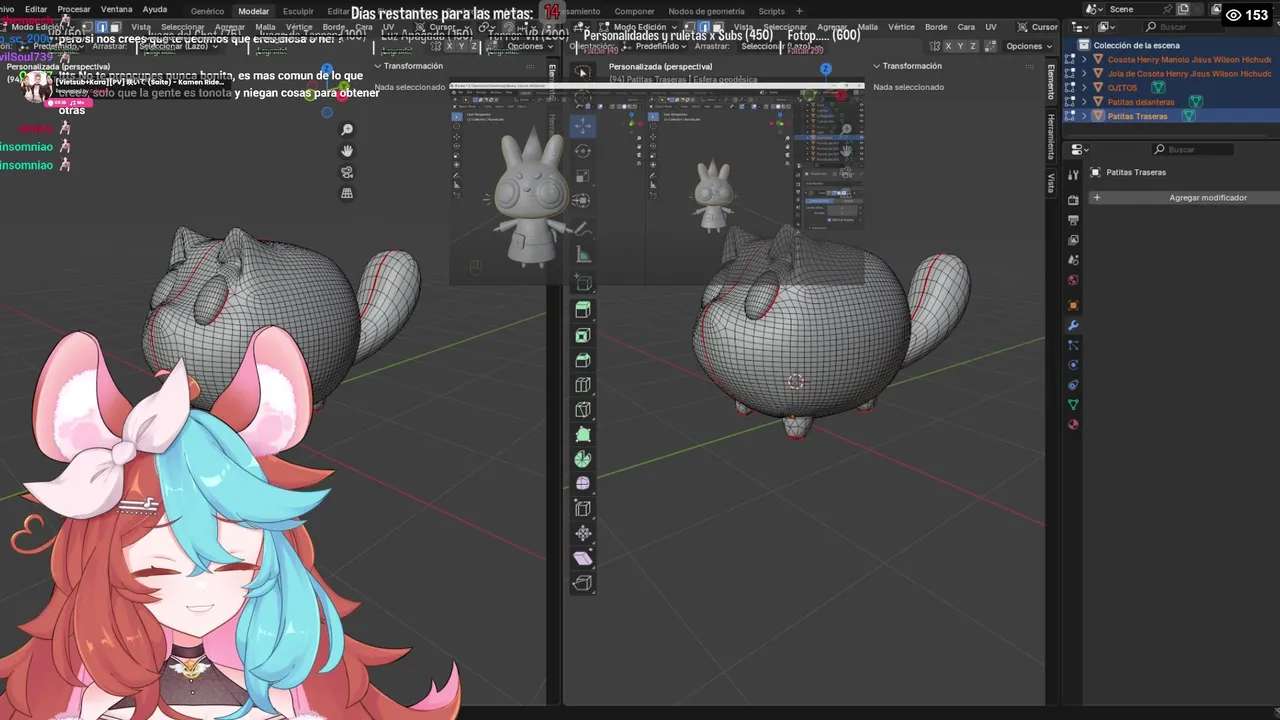Select the Rip Region tool
Image resolution: width=1280 pixels, height=720 pixels.
click(x=583, y=582)
